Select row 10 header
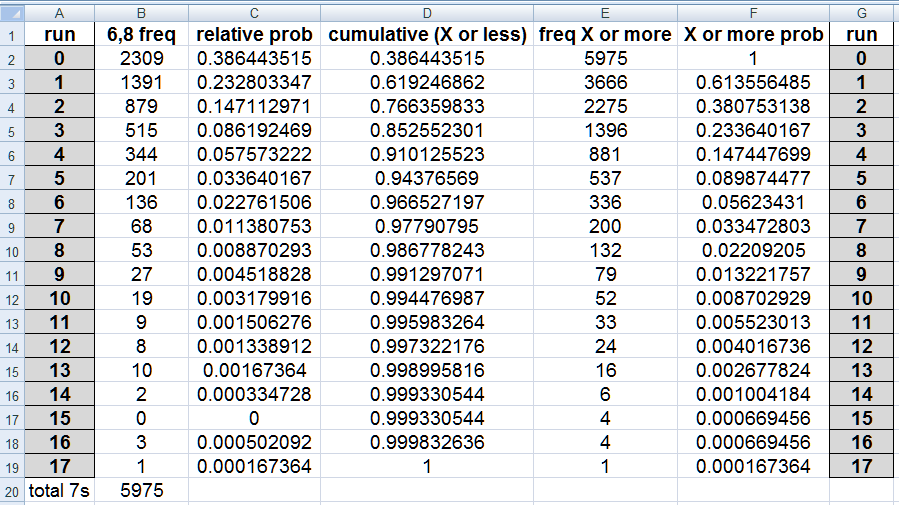 (x=13, y=251)
